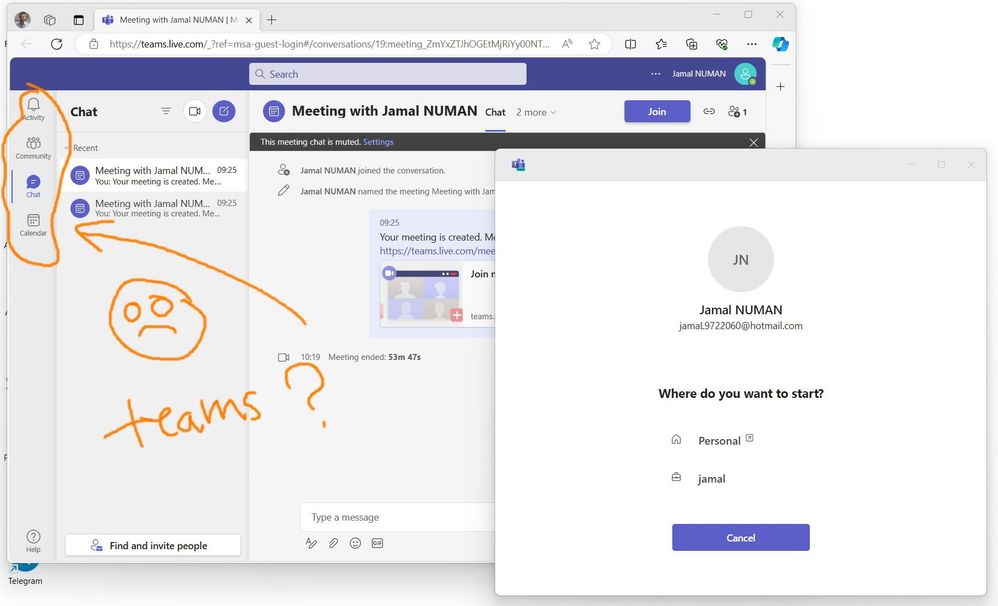Open the second Meeting with Jamal NUM... chat
Screen dimensions: 998x606
click(x=153, y=208)
